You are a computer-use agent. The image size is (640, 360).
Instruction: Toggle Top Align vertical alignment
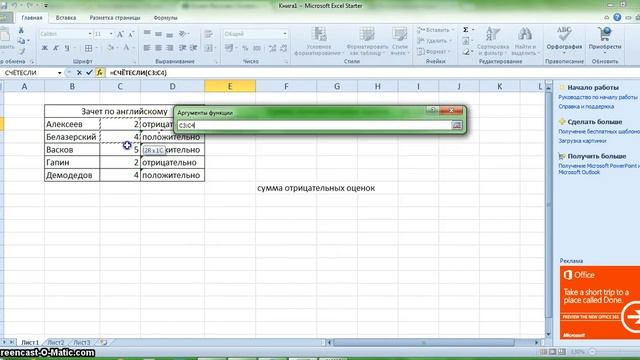147,33
